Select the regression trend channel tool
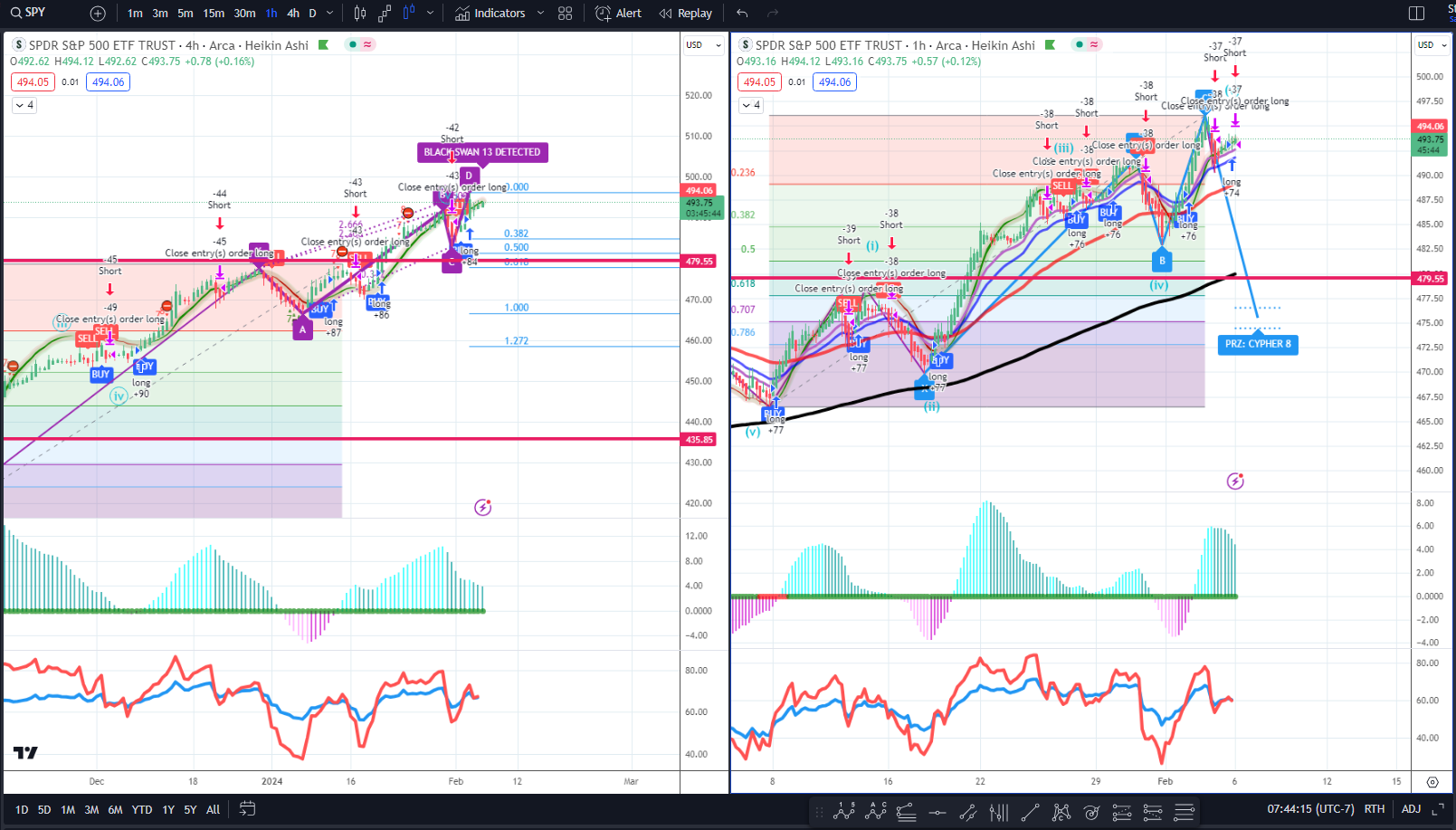 (968, 812)
